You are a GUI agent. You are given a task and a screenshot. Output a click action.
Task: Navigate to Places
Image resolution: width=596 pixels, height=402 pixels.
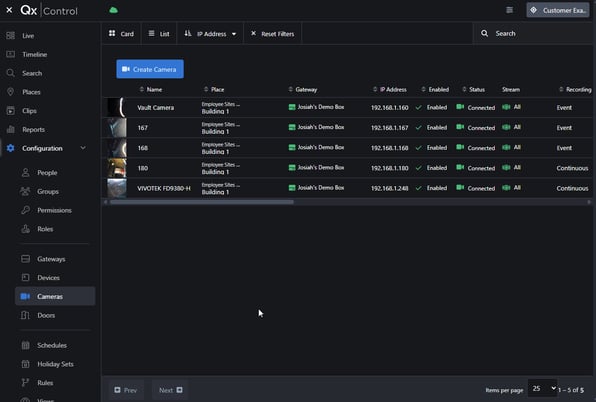coord(31,92)
